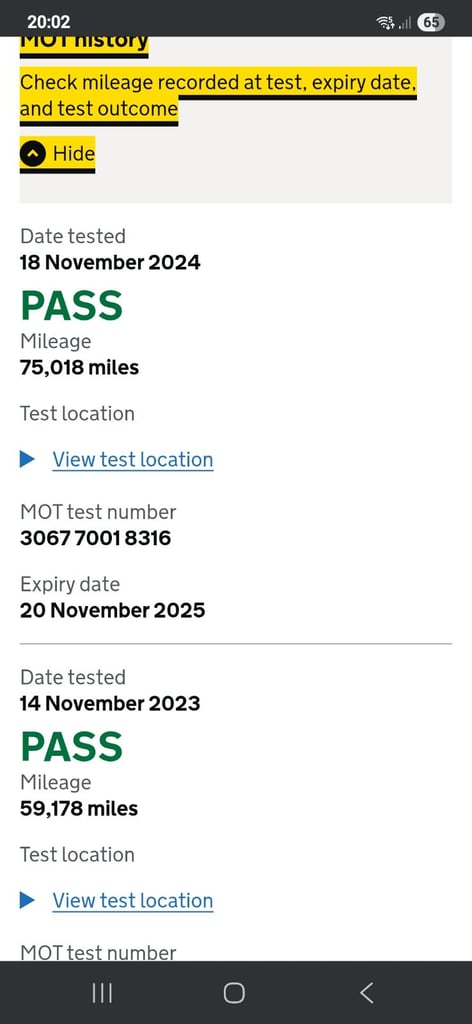
Task: Open View test location under 75,018 miles
Action: 133,460
